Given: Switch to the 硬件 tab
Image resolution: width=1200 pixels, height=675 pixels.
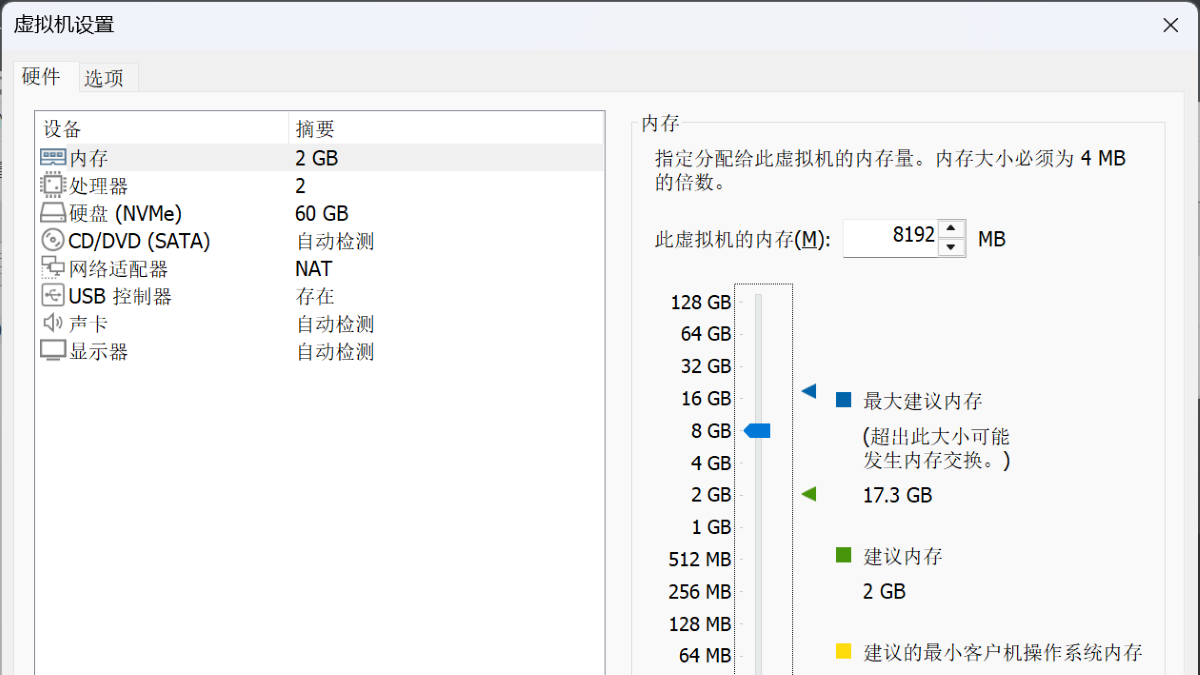Looking at the screenshot, I should coord(41,76).
